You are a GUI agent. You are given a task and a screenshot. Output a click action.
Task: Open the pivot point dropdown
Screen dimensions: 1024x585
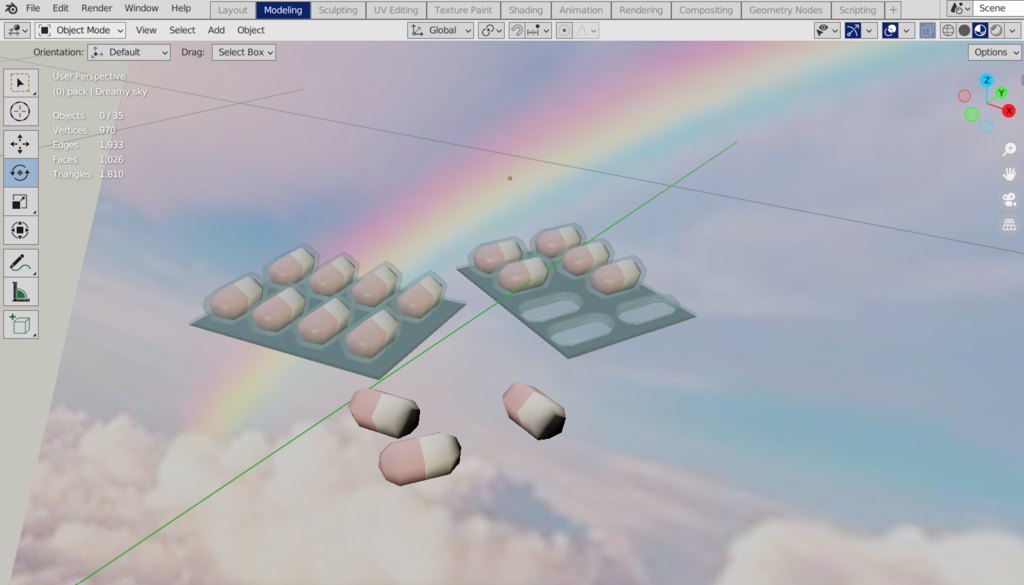click(x=491, y=30)
